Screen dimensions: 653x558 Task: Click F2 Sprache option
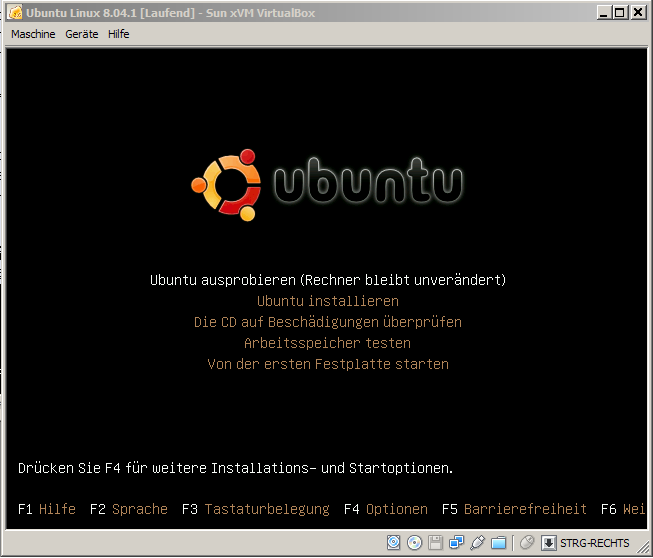129,509
